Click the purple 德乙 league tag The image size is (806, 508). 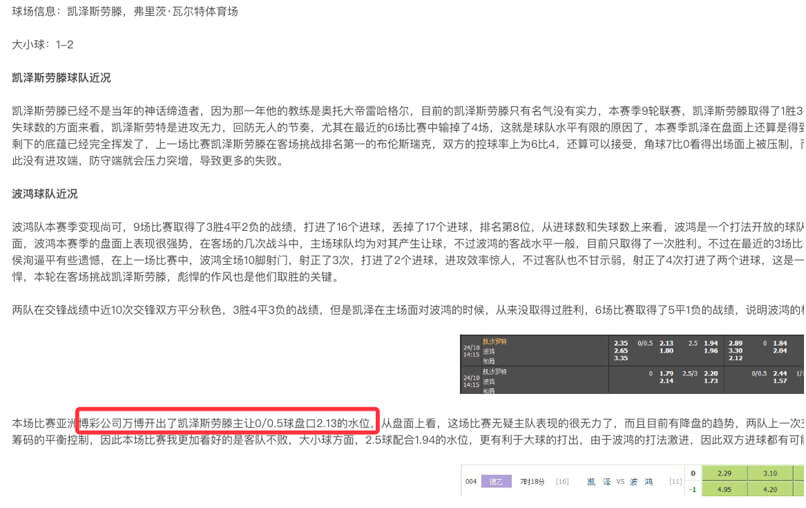(x=496, y=481)
